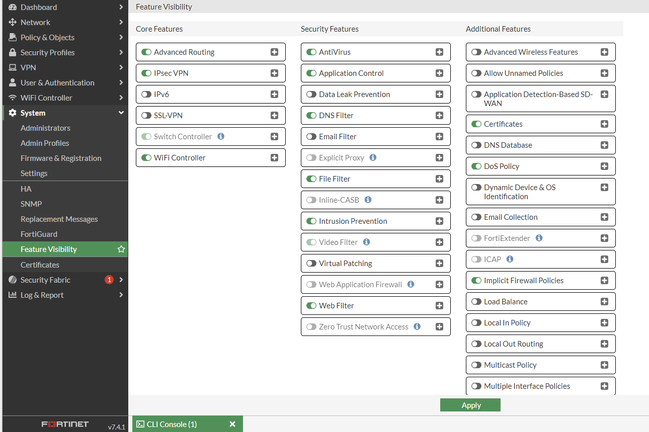Click the WiFi Controller signal icon
This screenshot has height=432, width=649.
click(x=12, y=98)
